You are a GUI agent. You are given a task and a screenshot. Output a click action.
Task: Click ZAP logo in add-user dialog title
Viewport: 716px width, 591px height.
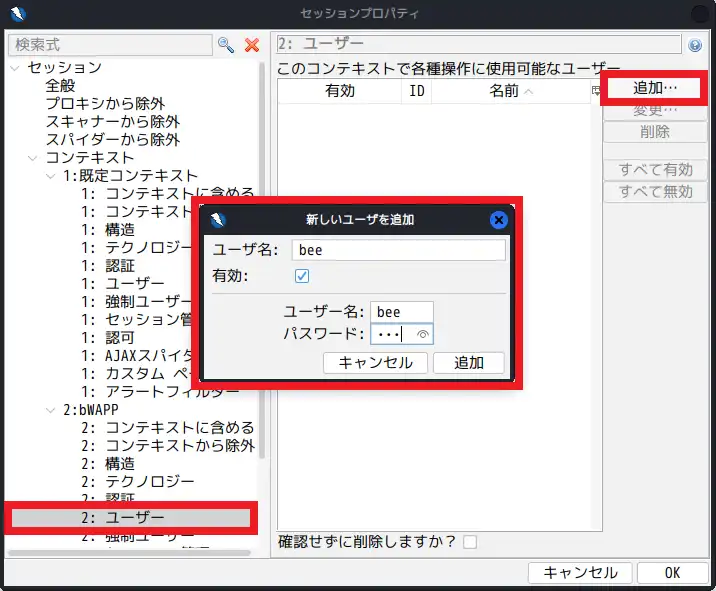click(x=218, y=220)
